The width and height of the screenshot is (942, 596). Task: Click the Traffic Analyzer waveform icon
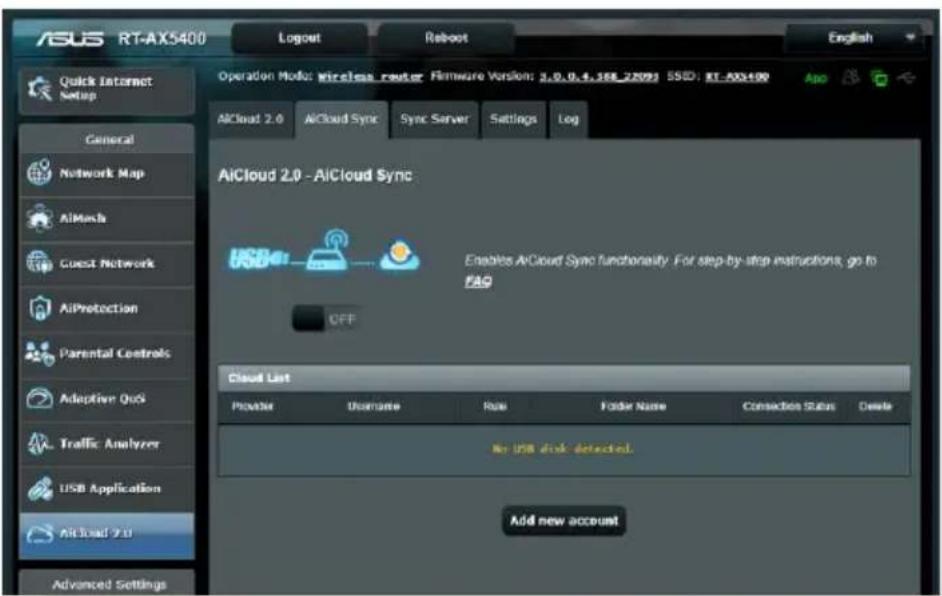40,443
